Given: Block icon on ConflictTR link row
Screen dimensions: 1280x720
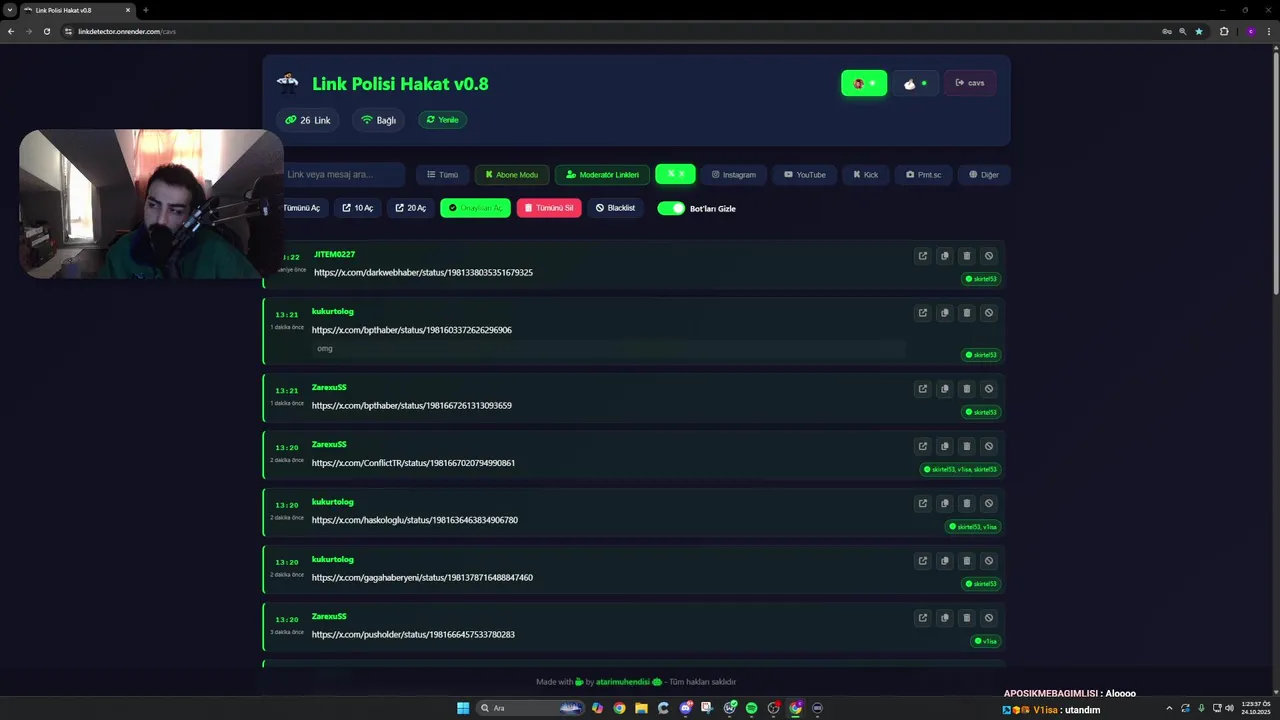Looking at the screenshot, I should tap(989, 446).
